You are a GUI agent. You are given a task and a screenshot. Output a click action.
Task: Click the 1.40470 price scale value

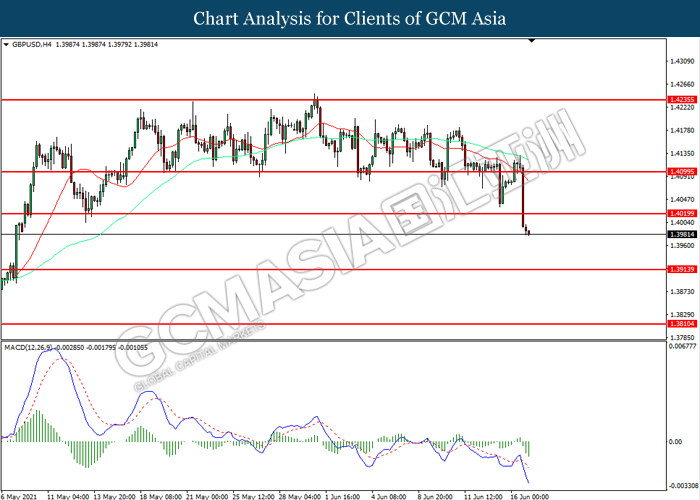point(683,200)
